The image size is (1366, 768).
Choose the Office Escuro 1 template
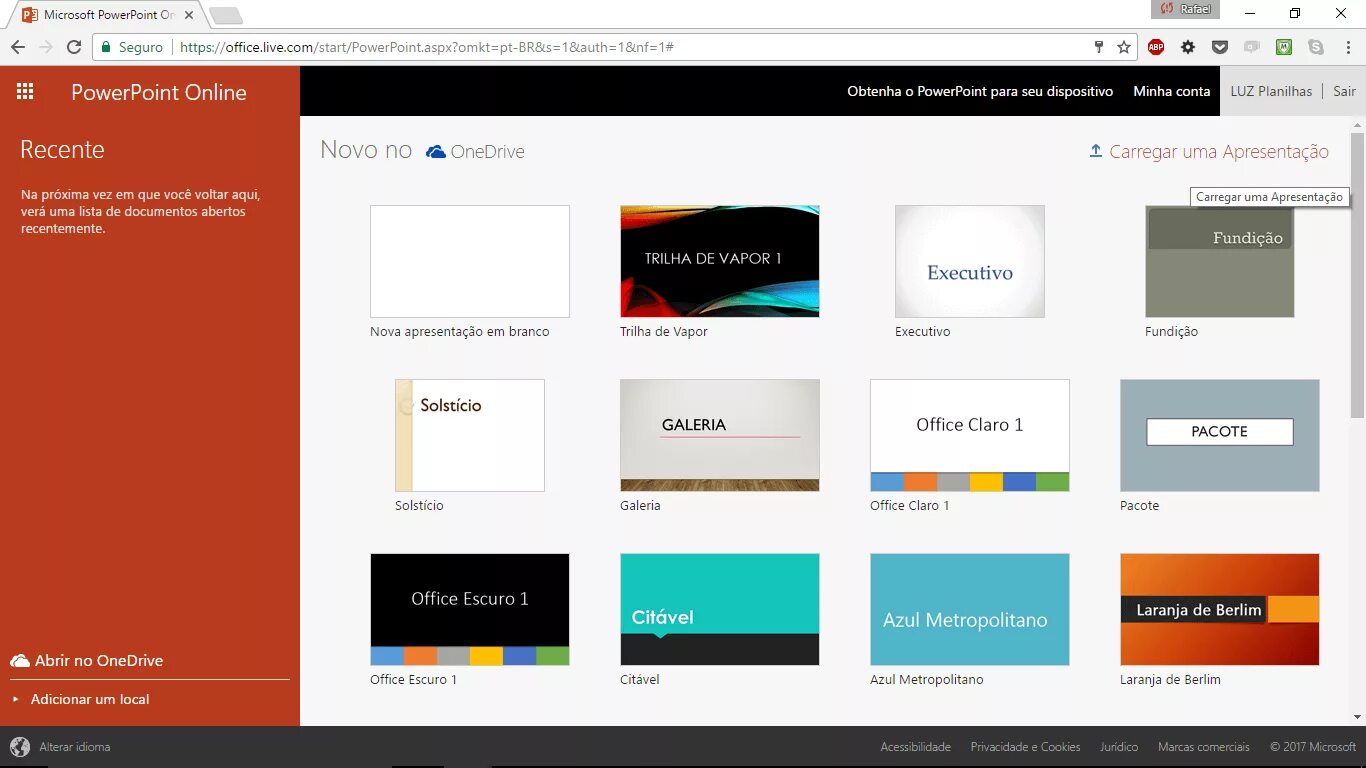(x=470, y=609)
